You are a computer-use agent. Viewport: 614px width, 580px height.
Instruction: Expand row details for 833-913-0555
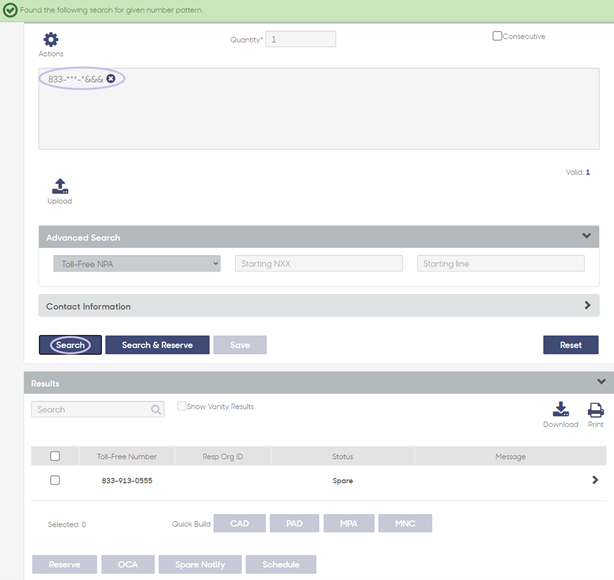click(595, 480)
